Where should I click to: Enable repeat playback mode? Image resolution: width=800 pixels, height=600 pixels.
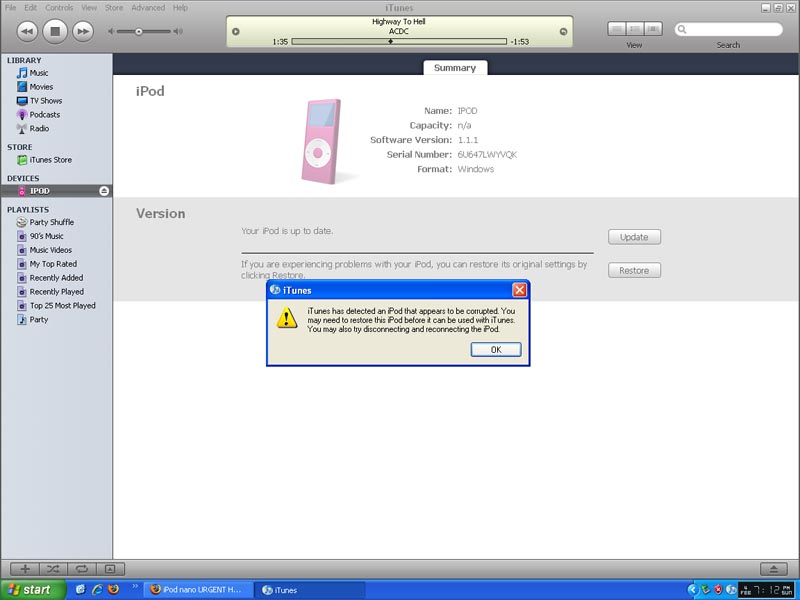(81, 569)
